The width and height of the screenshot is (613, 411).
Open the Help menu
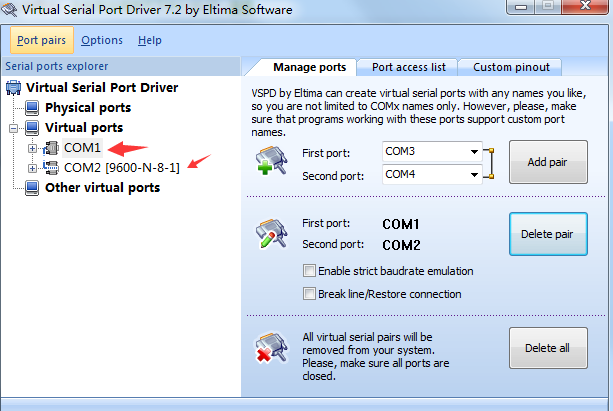pyautogui.click(x=149, y=40)
